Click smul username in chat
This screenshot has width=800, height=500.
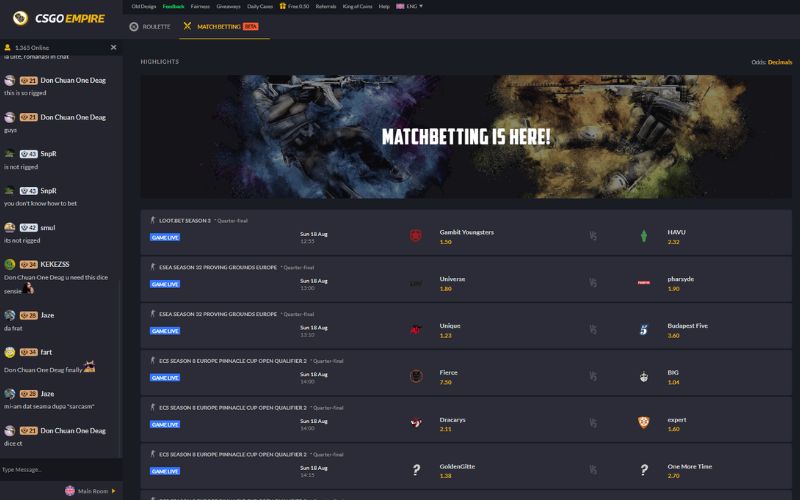coord(47,228)
